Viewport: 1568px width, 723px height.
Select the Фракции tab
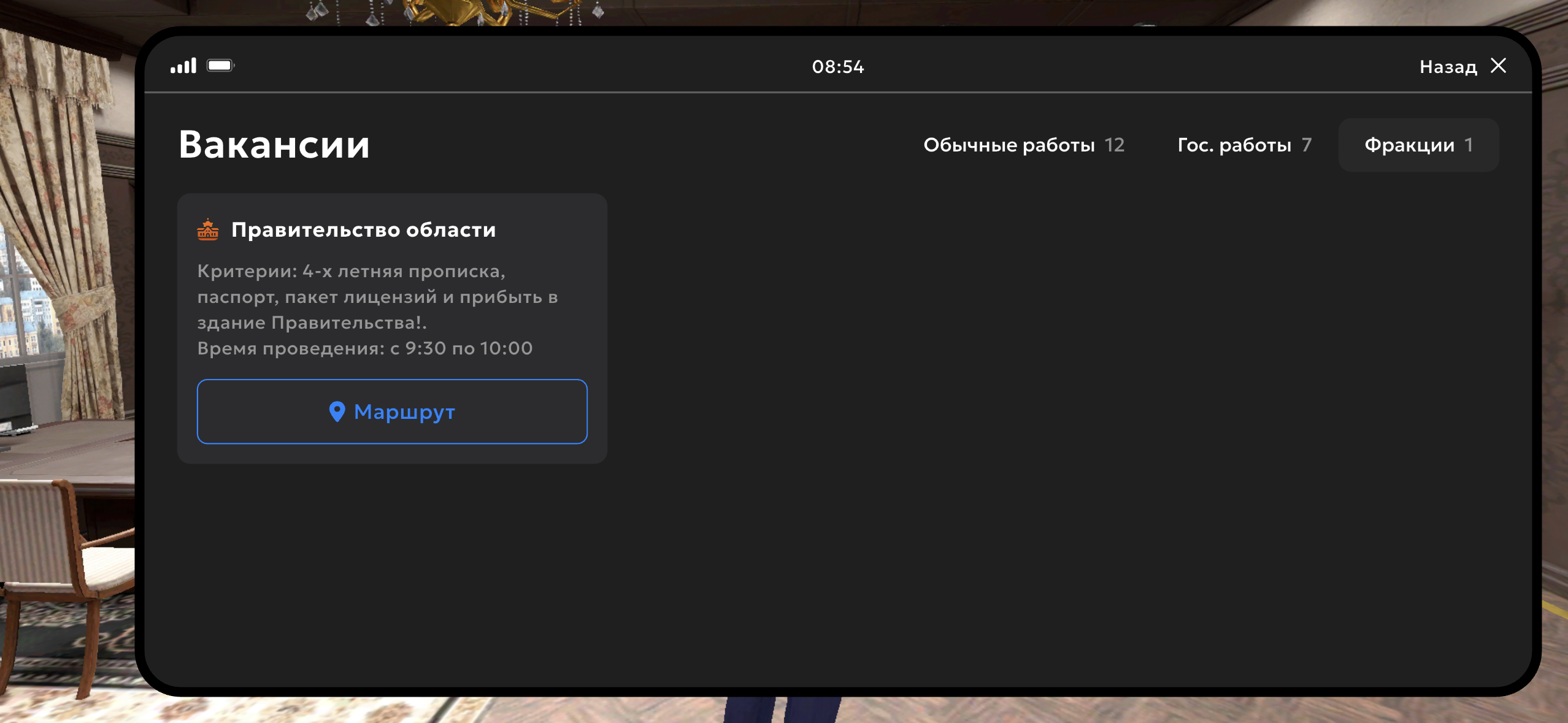point(1409,145)
